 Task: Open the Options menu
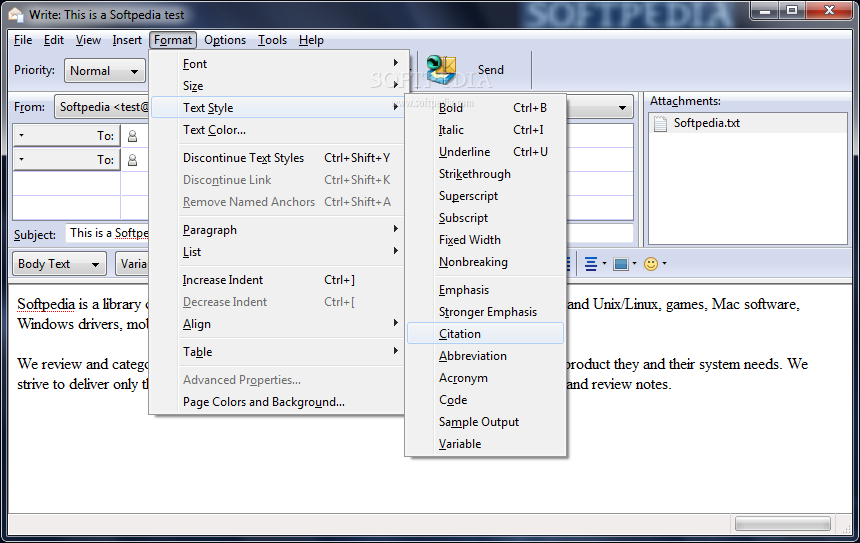tap(225, 40)
